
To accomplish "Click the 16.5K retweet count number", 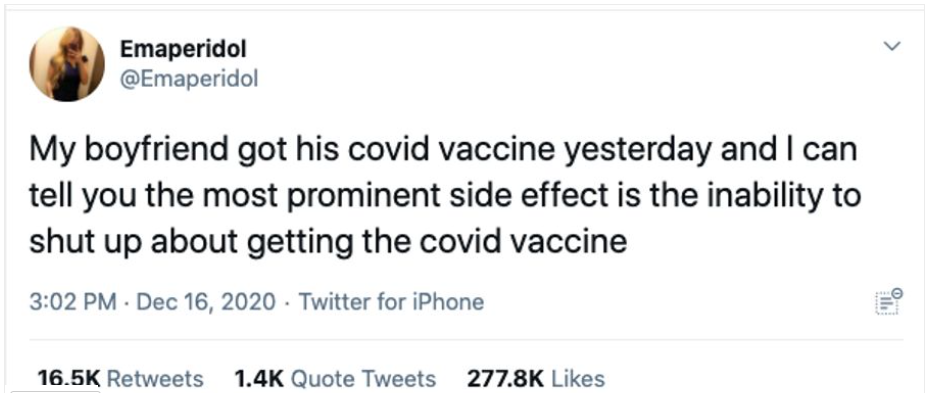I will pos(69,378).
